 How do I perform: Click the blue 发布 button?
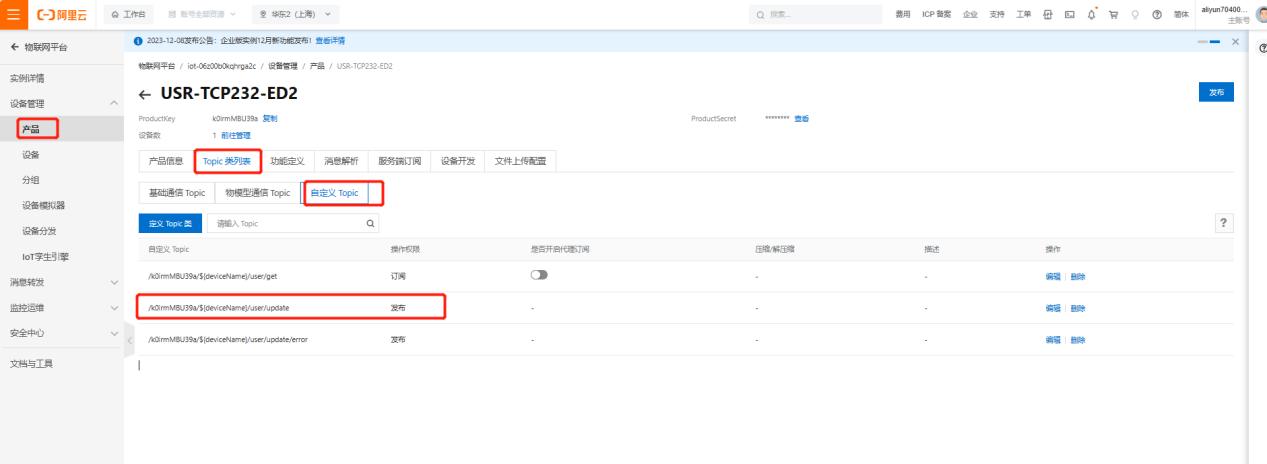(x=1215, y=92)
